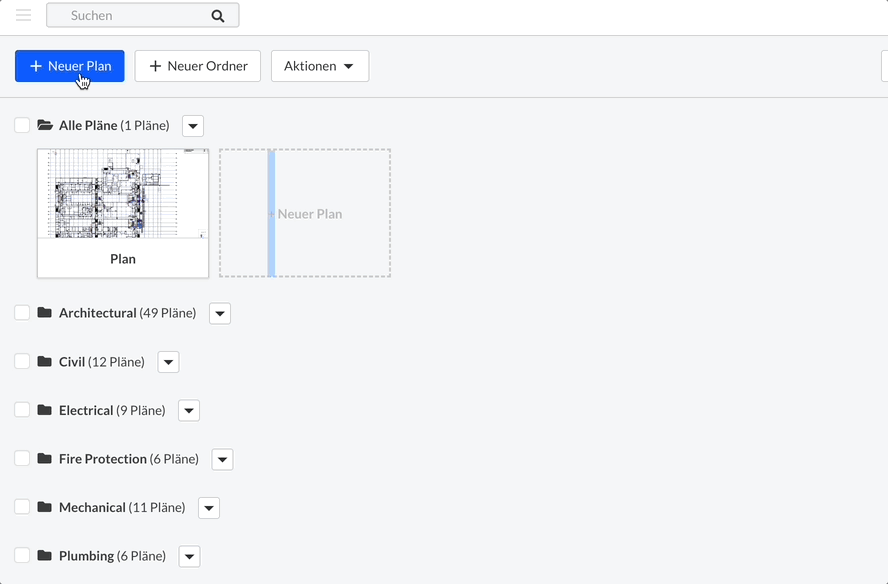Open the Aktionen menu
This screenshot has width=888, height=584.
coord(319,66)
